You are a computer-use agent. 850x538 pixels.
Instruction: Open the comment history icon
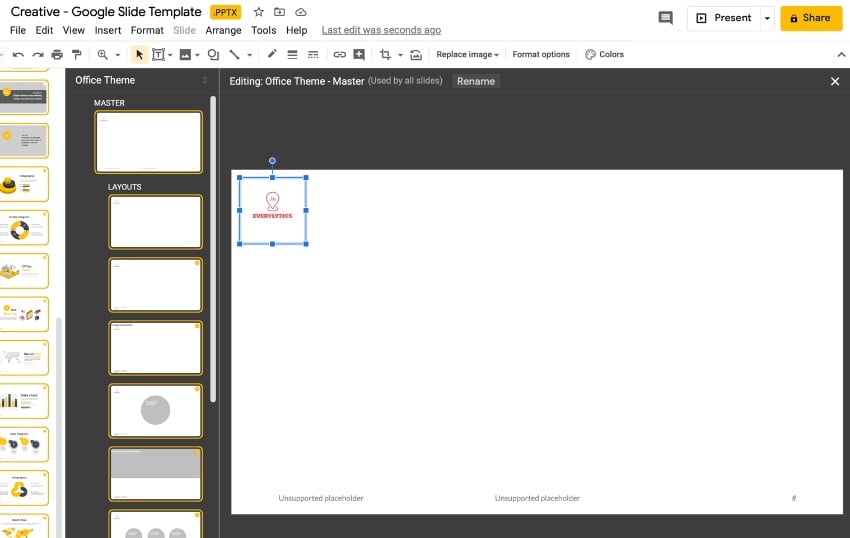coord(666,18)
